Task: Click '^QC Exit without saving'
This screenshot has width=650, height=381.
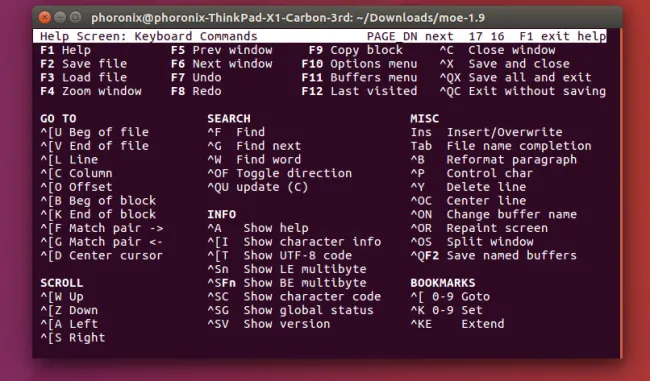Action: pyautogui.click(x=523, y=91)
